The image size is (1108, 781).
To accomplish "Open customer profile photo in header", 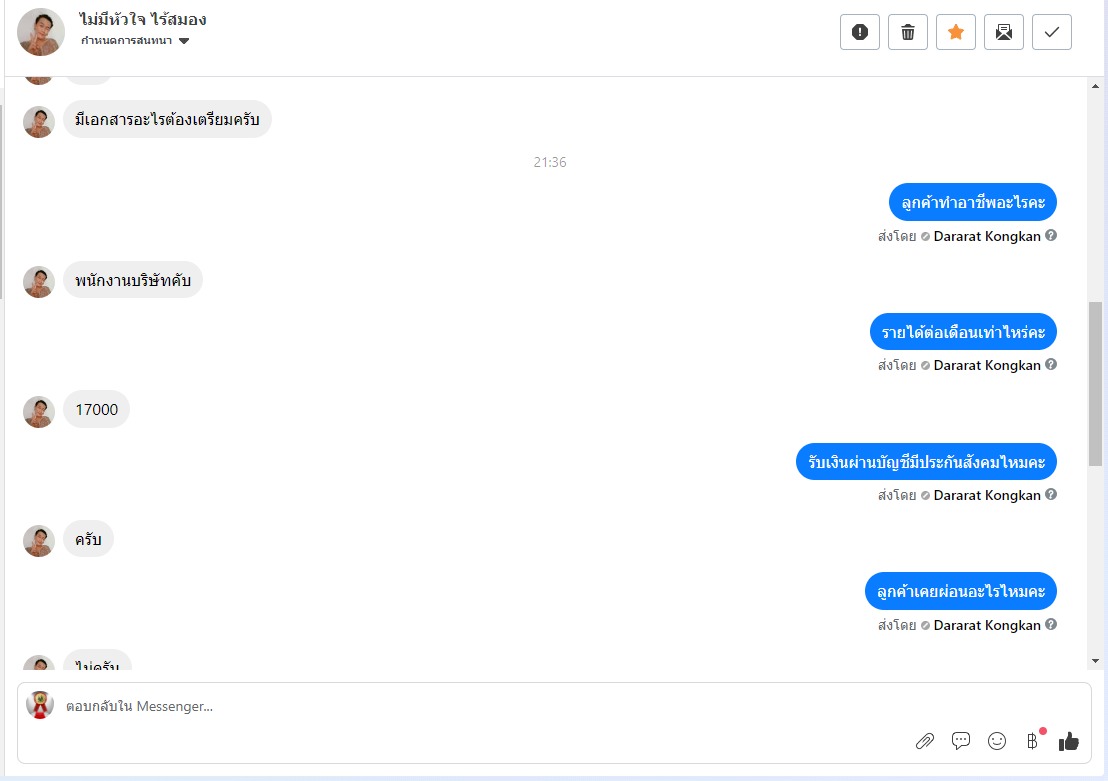I will click(x=41, y=32).
